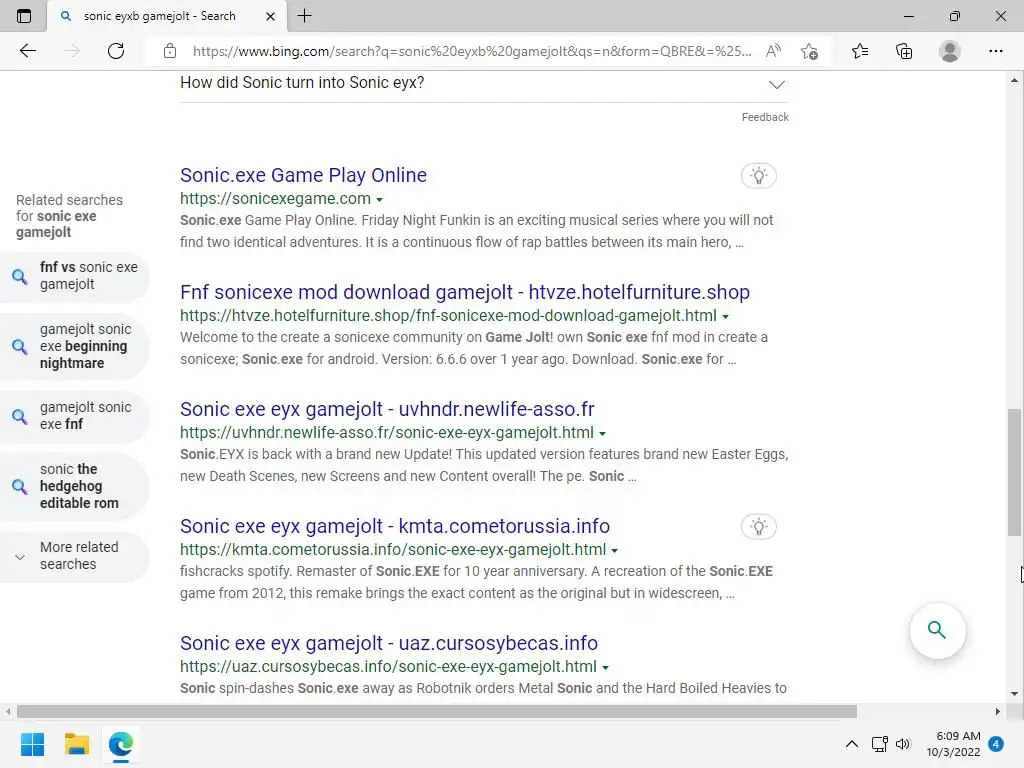This screenshot has height=768, width=1024.
Task: Open the Windows Start menu
Action: [x=32, y=744]
